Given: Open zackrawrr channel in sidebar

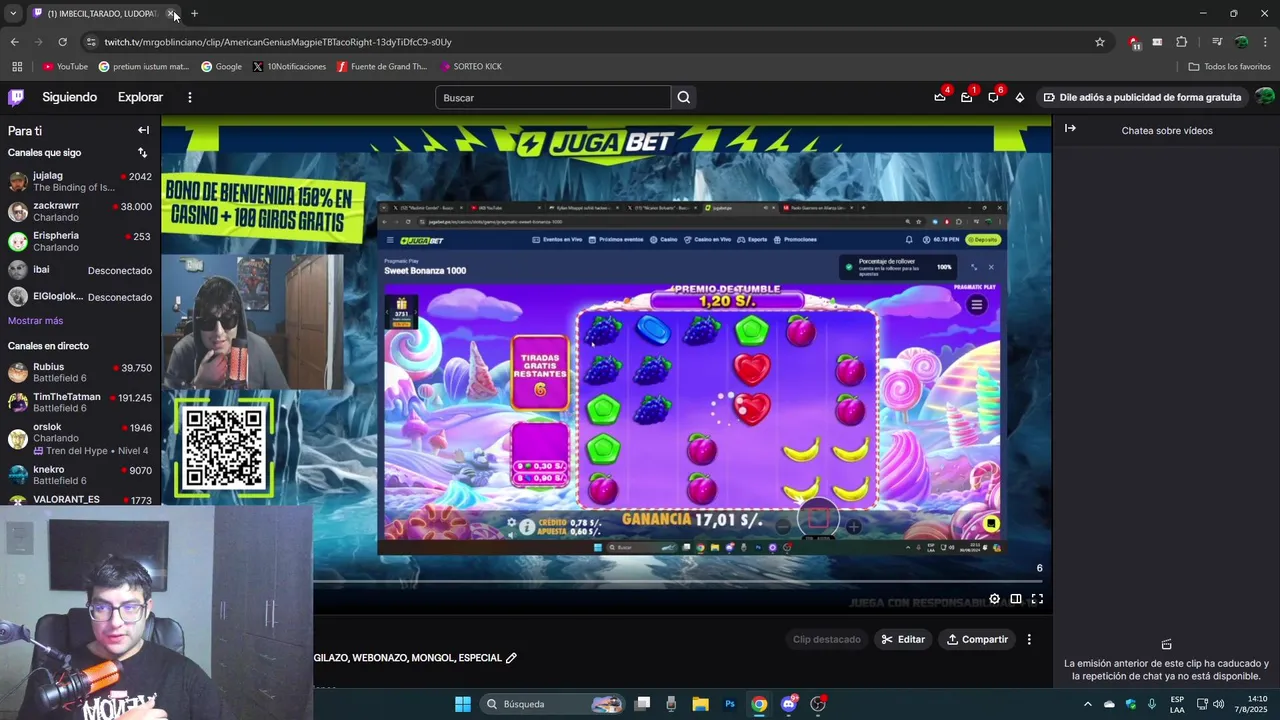Looking at the screenshot, I should click(80, 211).
